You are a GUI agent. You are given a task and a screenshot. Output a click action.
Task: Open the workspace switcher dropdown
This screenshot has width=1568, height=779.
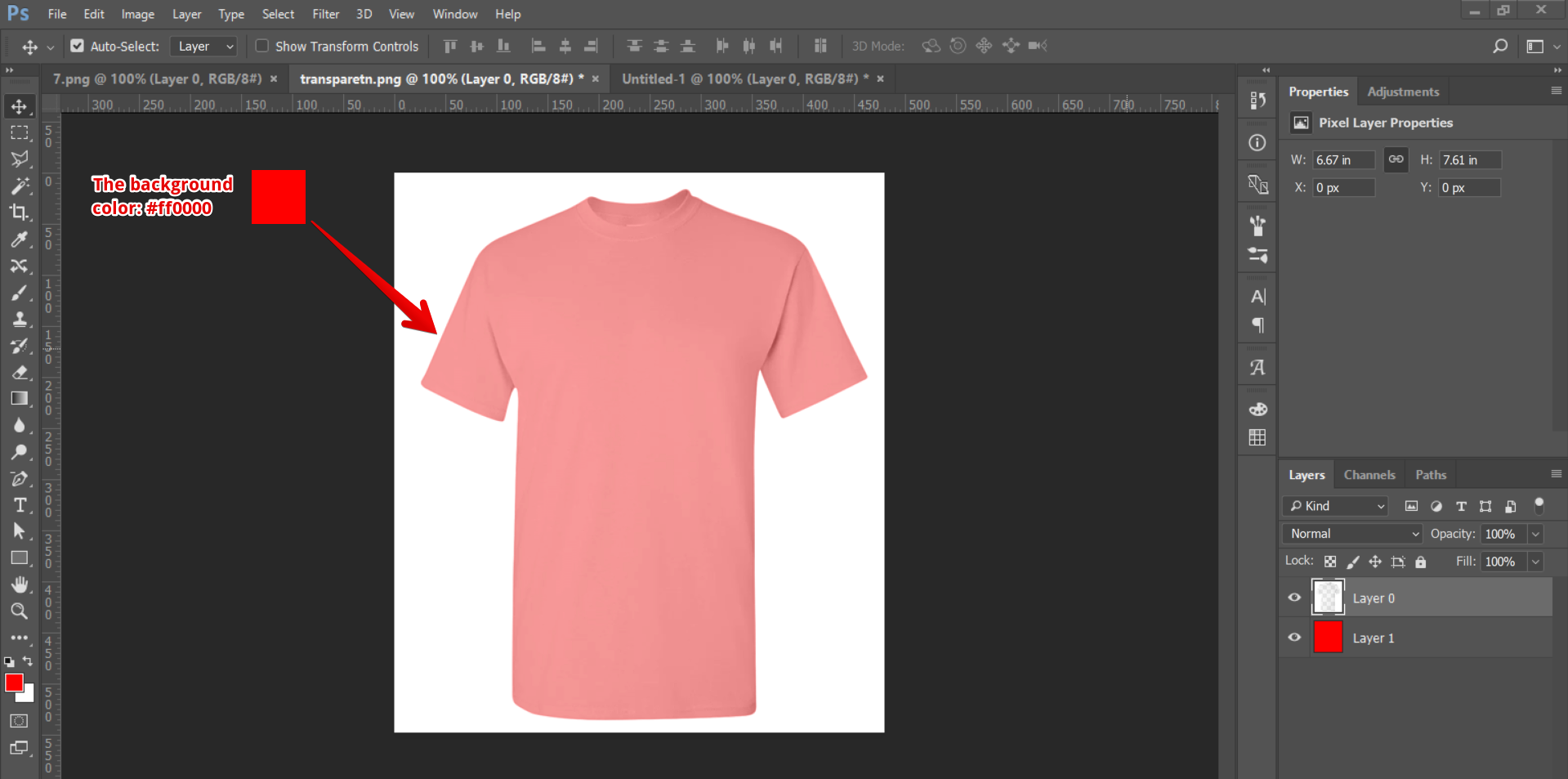(x=1543, y=47)
